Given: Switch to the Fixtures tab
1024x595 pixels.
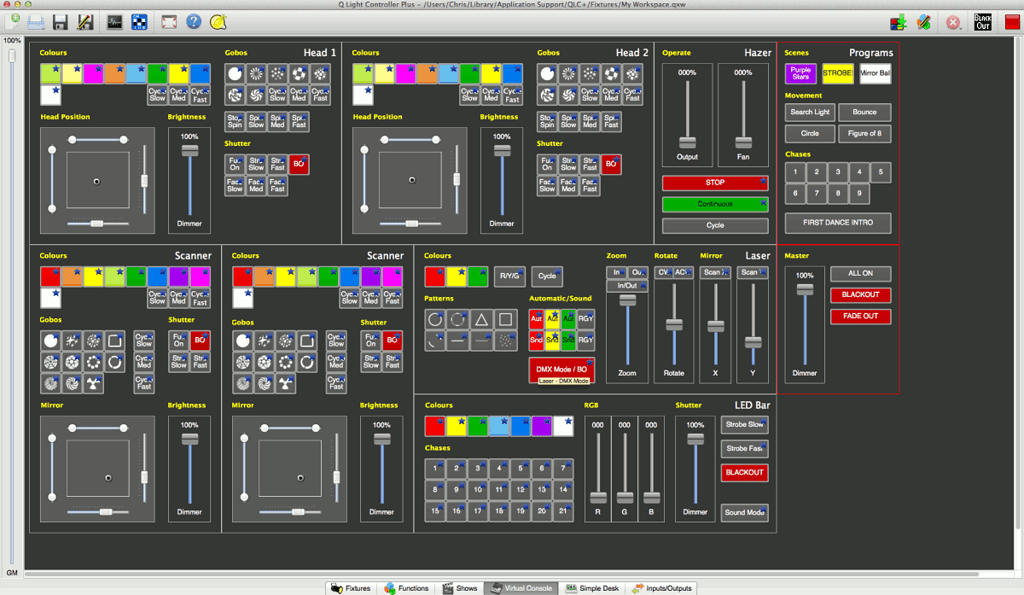Looking at the screenshot, I should (x=353, y=588).
